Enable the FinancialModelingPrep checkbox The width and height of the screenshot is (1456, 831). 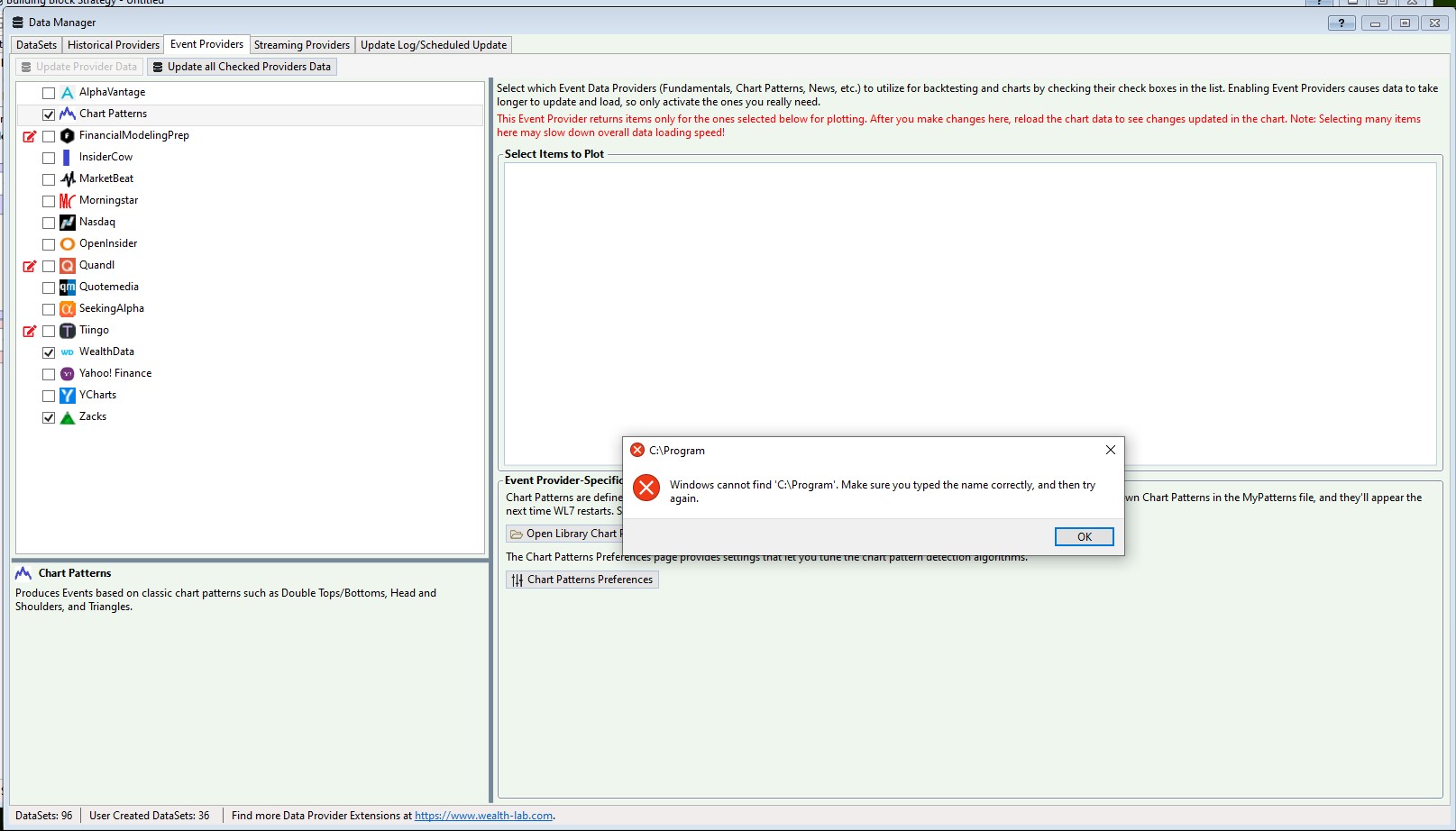[49, 136]
